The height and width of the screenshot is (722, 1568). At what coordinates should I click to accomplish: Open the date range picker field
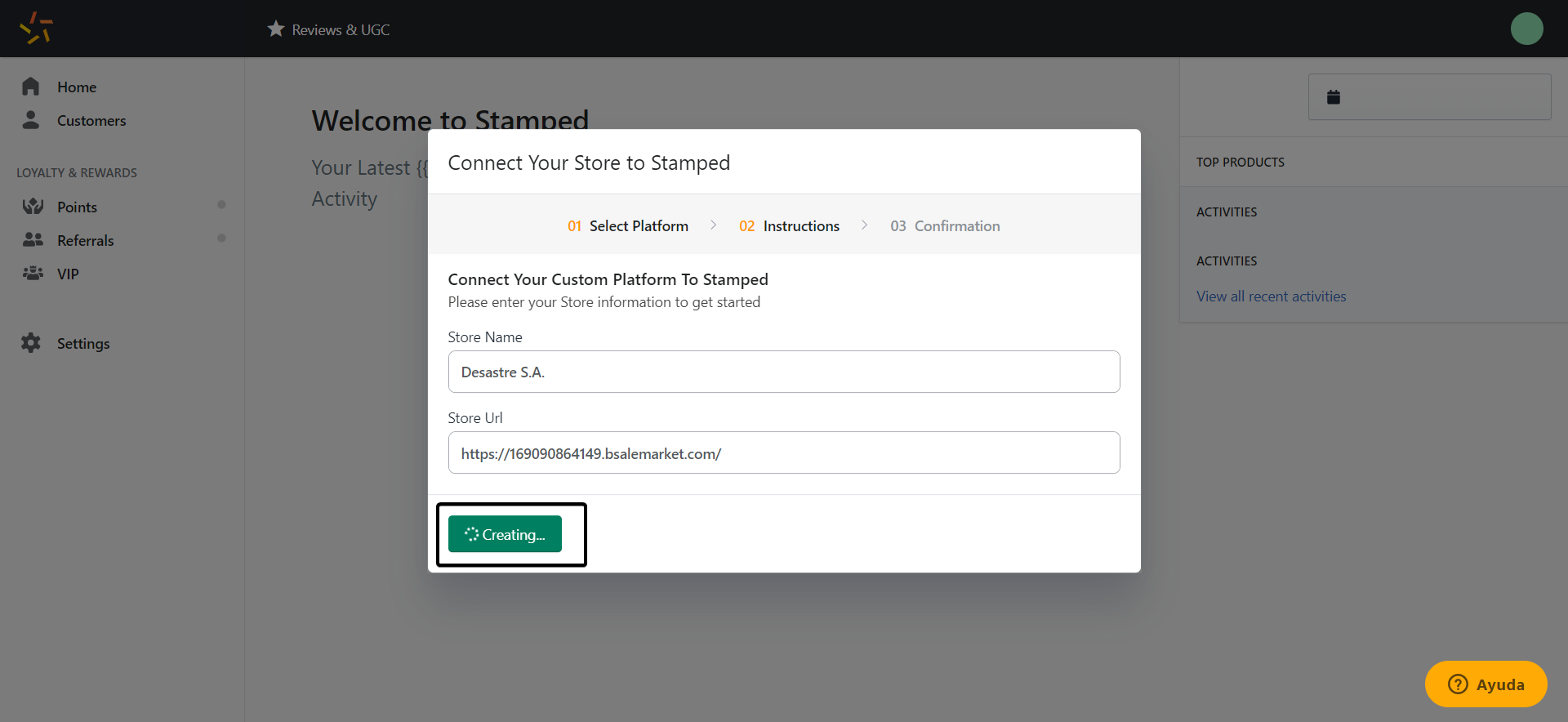1429,97
